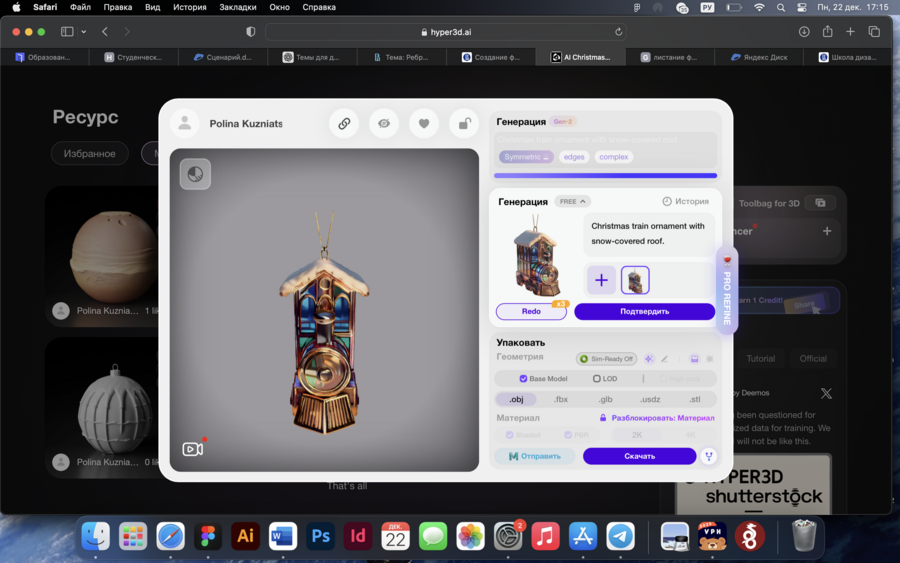Click the Подтвердить confirm button
This screenshot has width=900, height=563.
[644, 311]
